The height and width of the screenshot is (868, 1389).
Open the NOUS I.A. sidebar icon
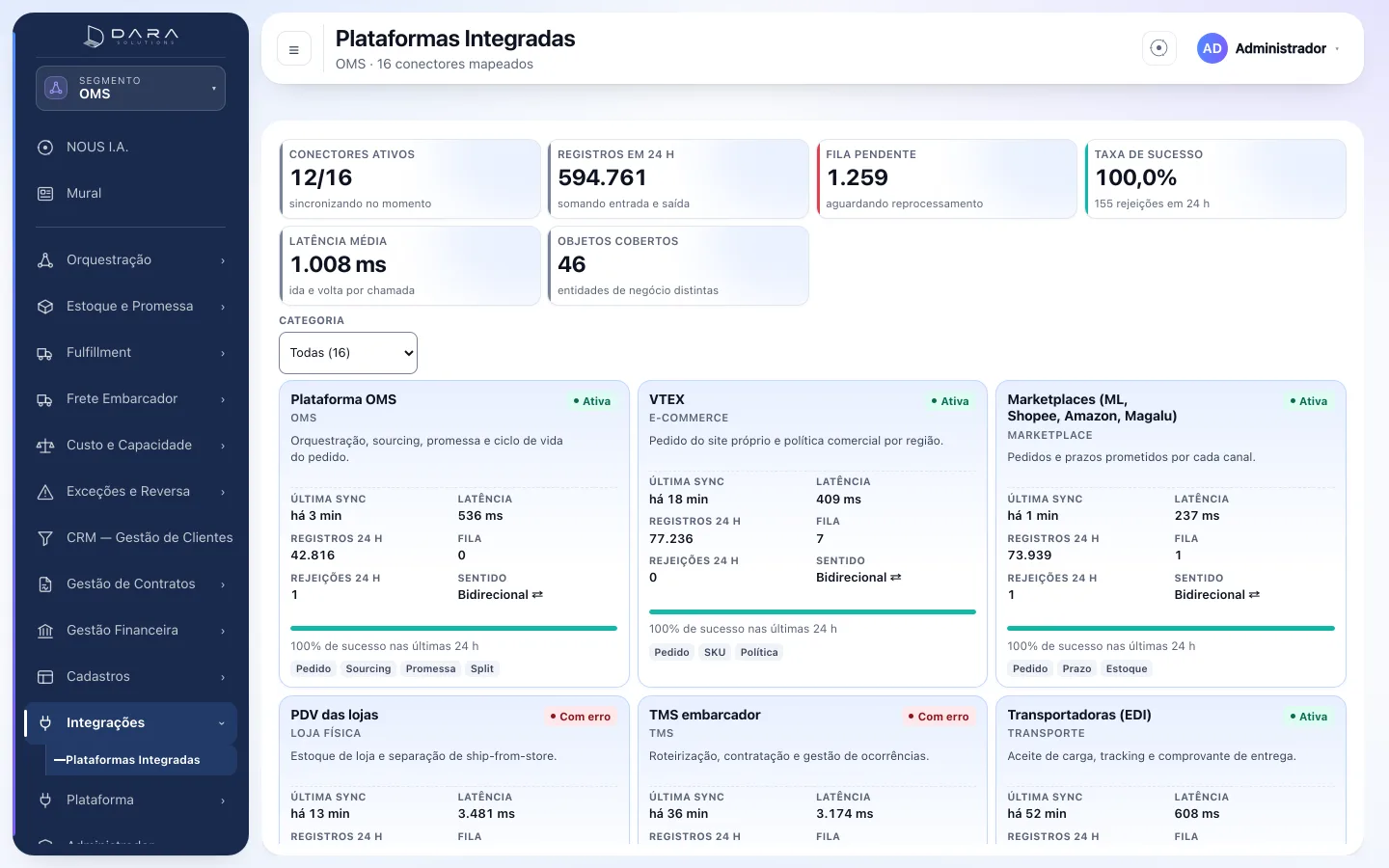45,148
